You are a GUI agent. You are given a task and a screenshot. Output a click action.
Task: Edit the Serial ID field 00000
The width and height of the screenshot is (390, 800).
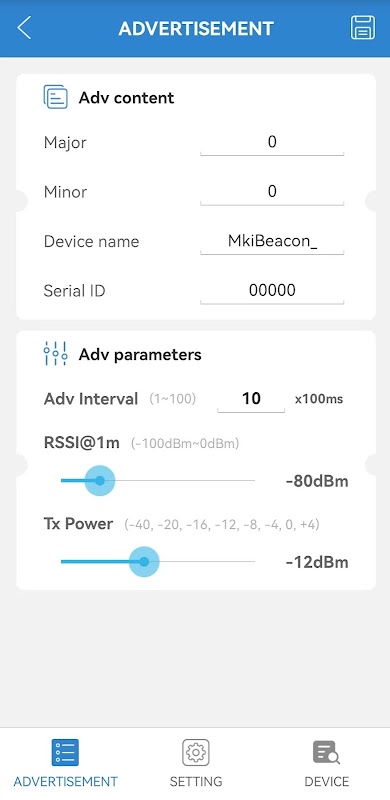[x=272, y=290]
